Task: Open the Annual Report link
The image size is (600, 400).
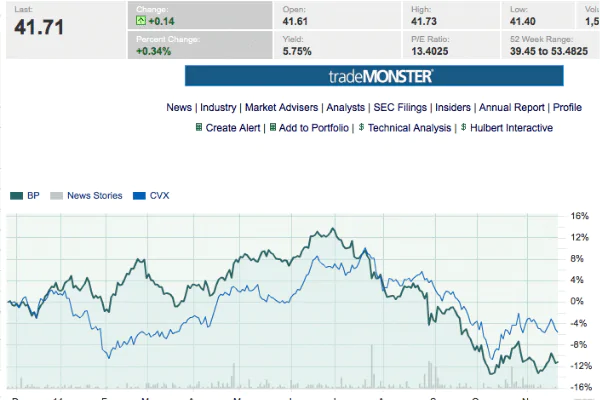Action: (512, 108)
